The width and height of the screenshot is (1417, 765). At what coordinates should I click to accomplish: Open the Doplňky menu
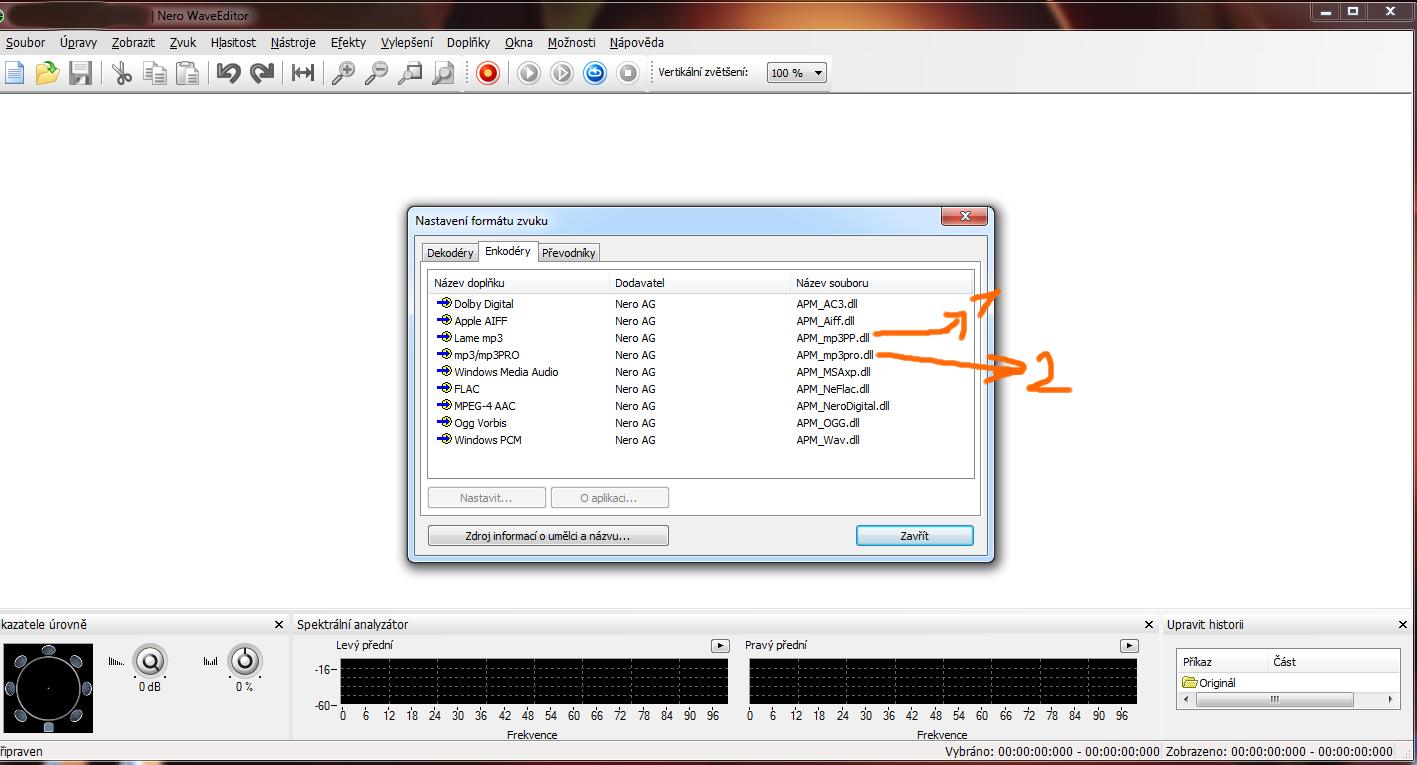click(468, 43)
